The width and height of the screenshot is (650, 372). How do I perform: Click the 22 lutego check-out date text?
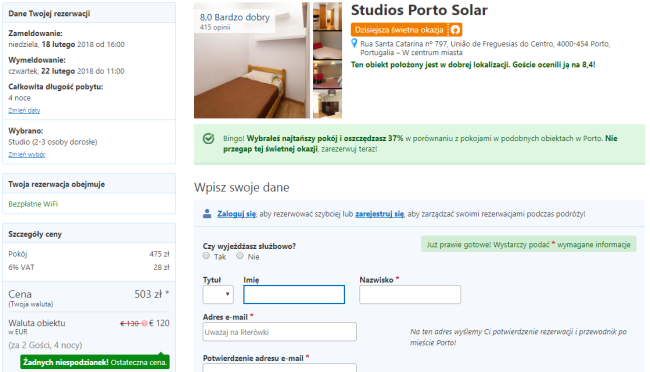point(58,71)
